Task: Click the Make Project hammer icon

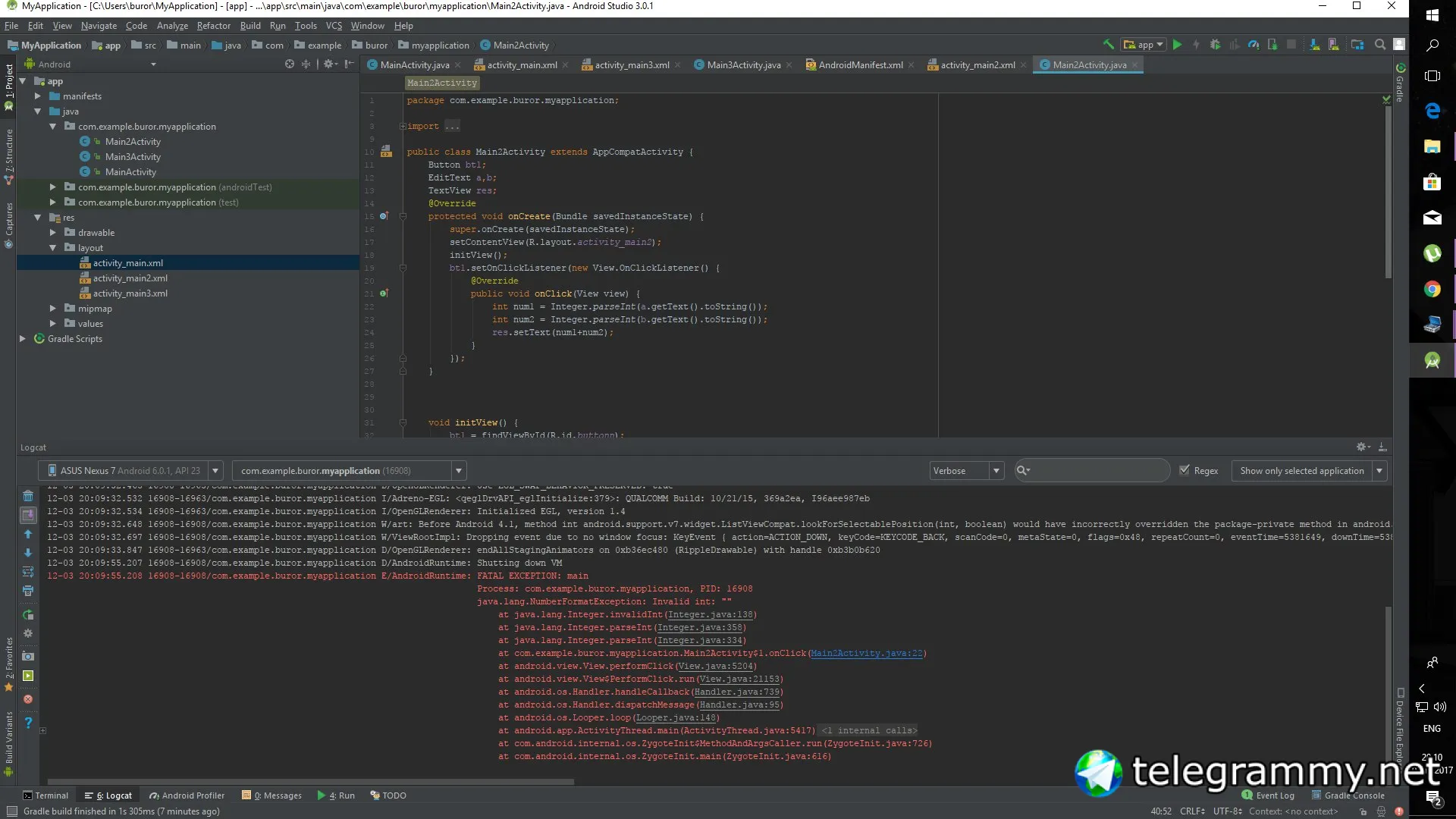Action: 1109,45
